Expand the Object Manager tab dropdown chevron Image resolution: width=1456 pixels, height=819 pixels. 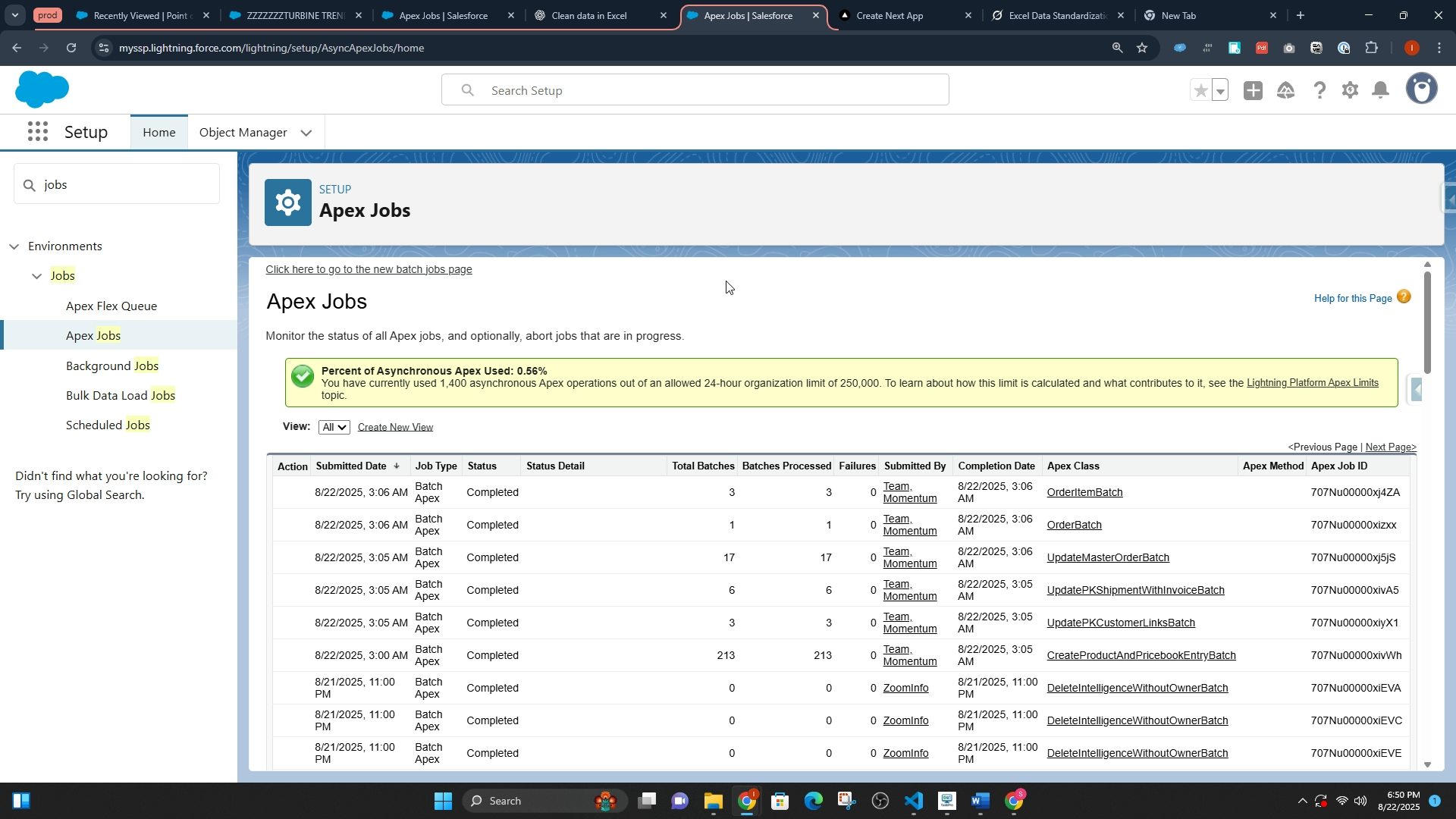tap(306, 133)
